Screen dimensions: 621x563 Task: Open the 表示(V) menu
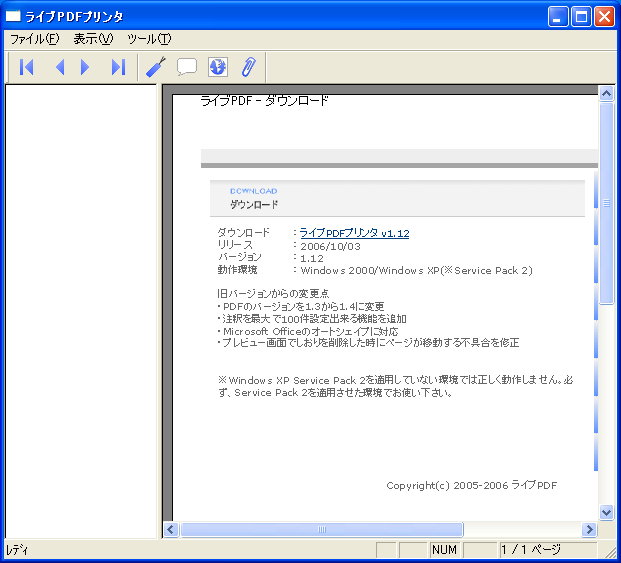coord(93,39)
